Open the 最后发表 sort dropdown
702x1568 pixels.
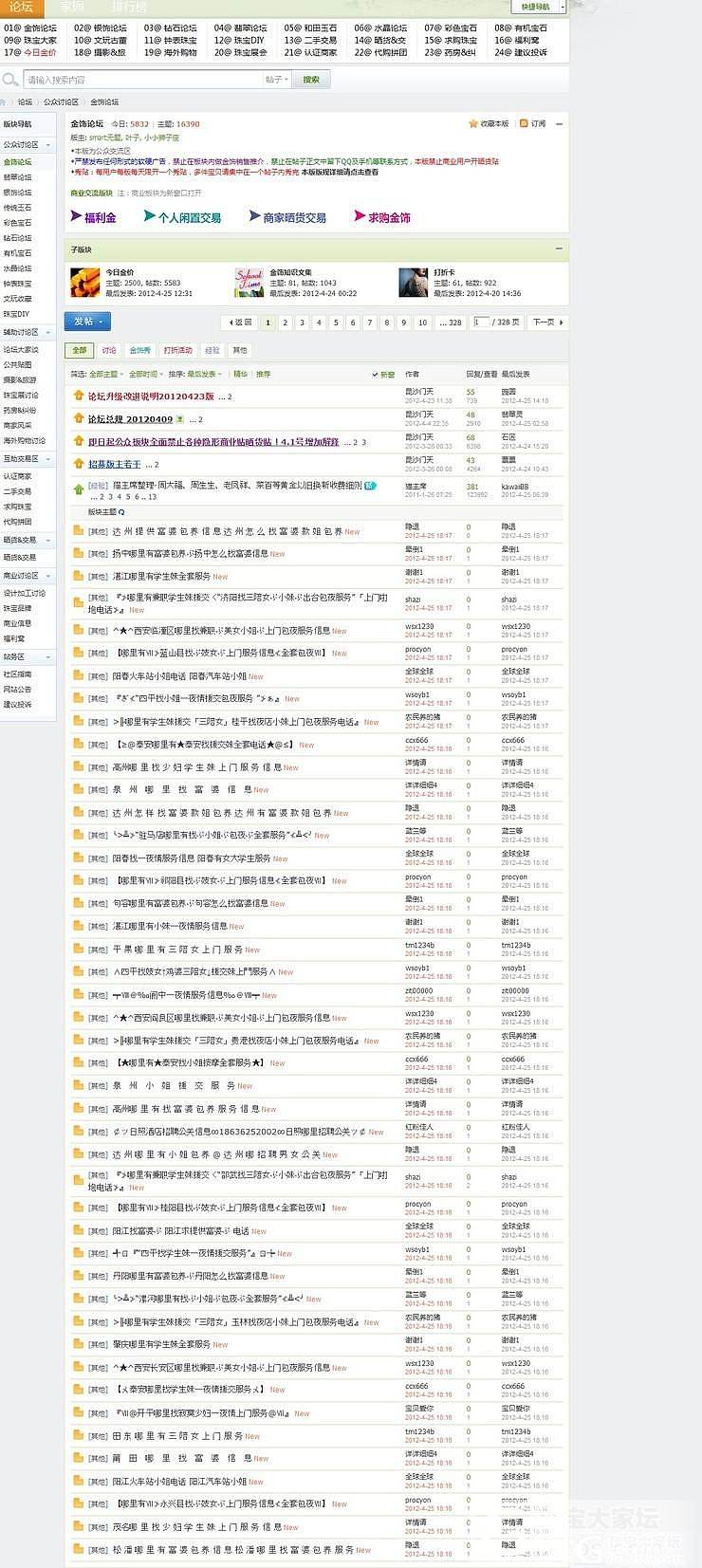pos(204,374)
